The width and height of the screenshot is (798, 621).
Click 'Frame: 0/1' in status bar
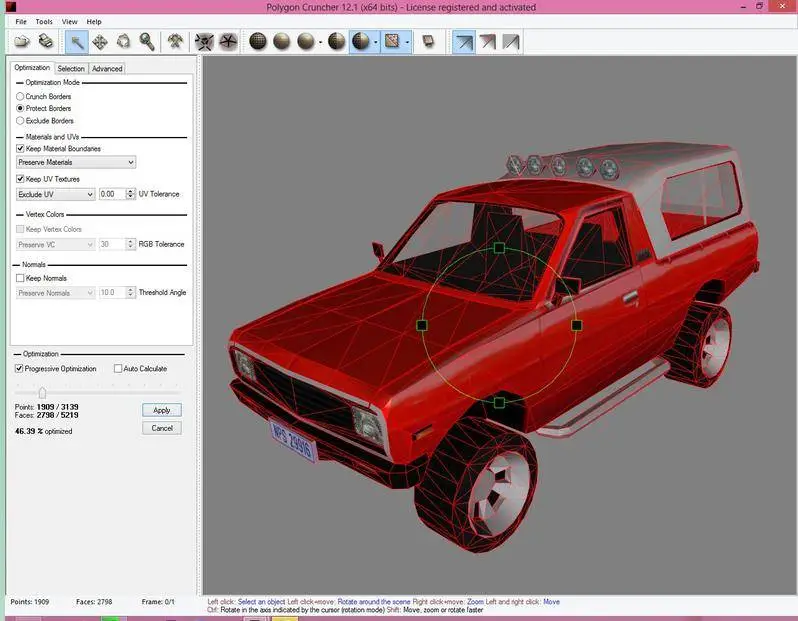(158, 602)
